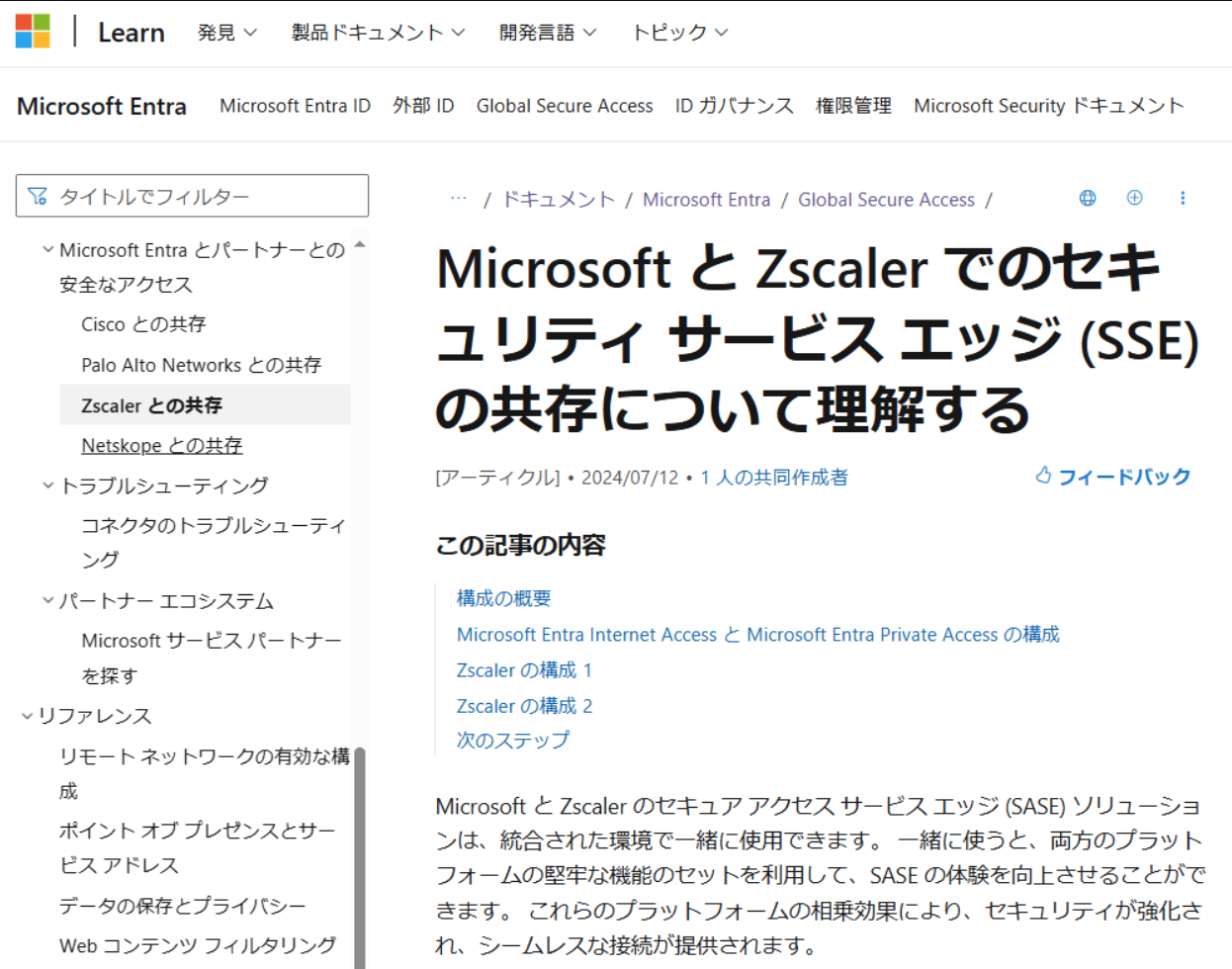The height and width of the screenshot is (969, 1232).
Task: Open Cisco との共存 in the sidebar
Action: [143, 324]
